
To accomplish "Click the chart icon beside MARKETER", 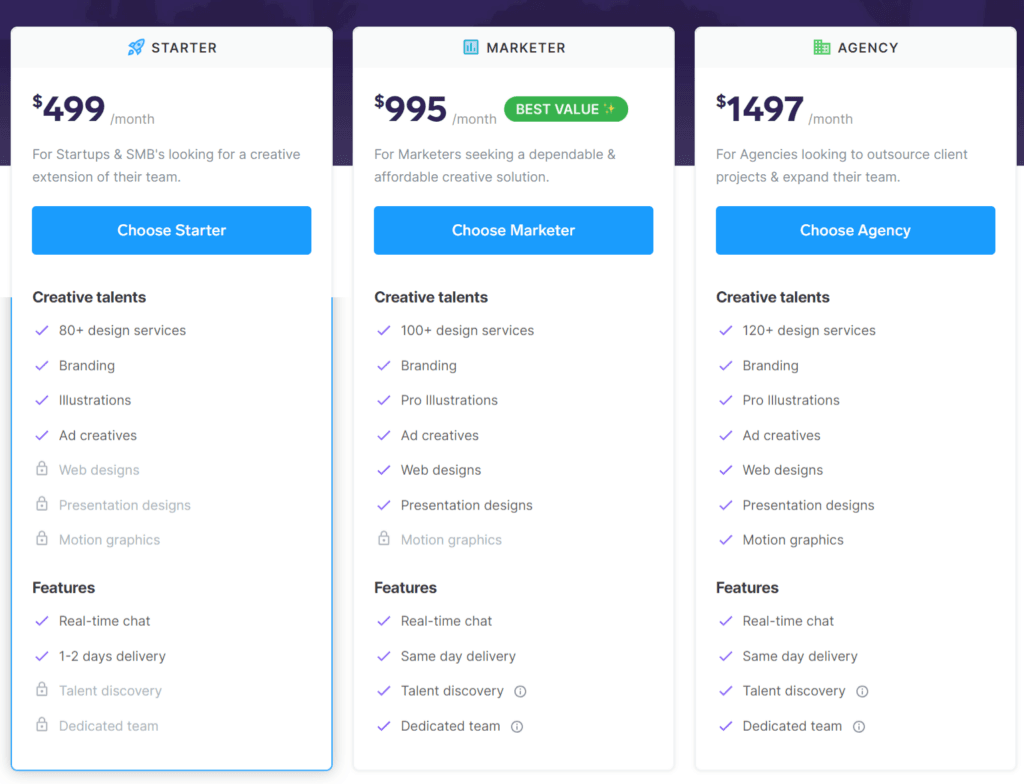I will [470, 47].
